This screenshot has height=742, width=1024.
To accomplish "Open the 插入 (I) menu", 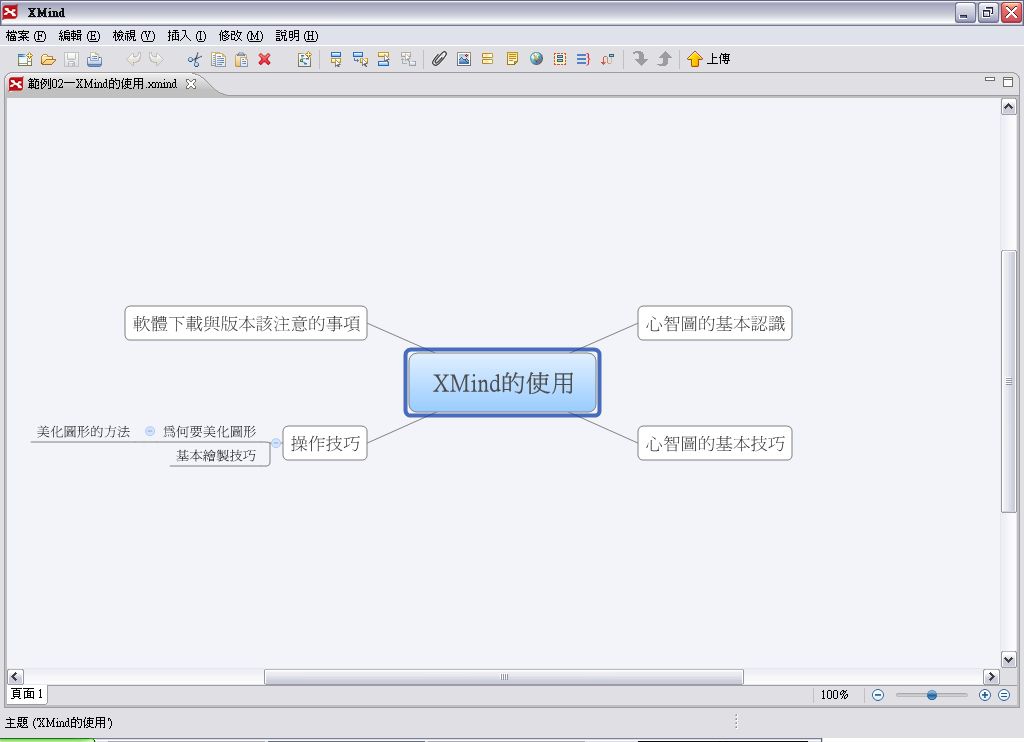I will (x=187, y=36).
